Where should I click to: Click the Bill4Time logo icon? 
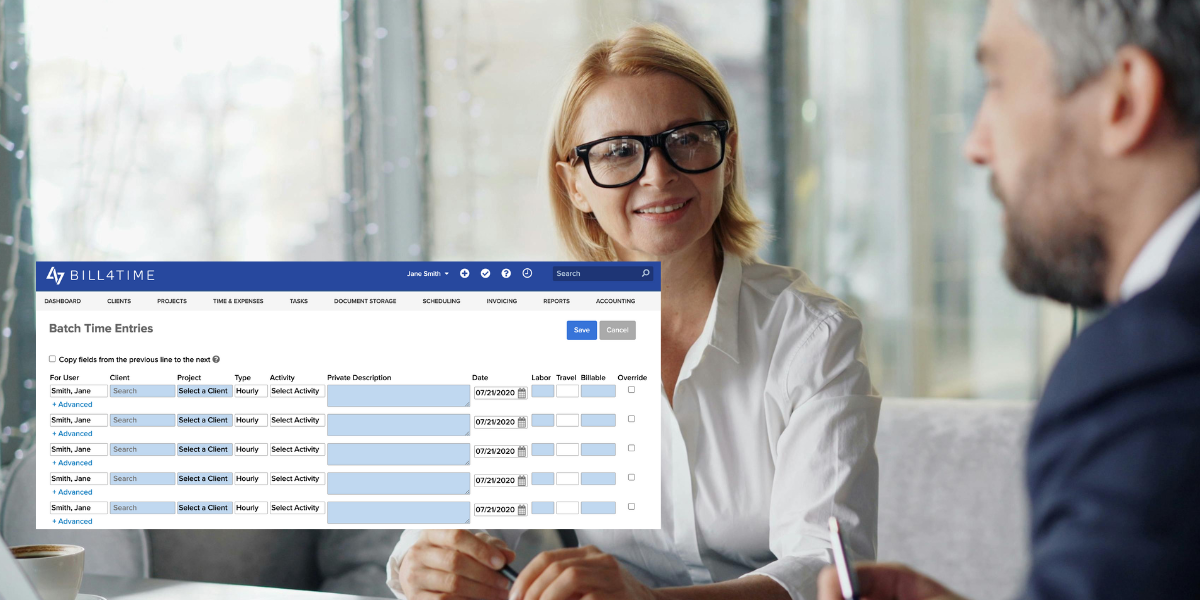55,275
